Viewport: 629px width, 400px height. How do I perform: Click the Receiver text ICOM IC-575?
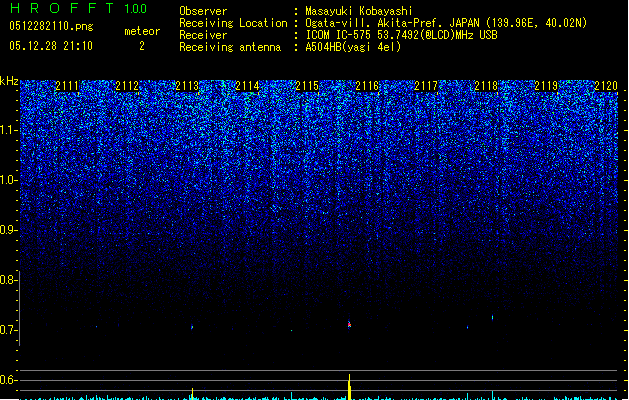point(340,35)
